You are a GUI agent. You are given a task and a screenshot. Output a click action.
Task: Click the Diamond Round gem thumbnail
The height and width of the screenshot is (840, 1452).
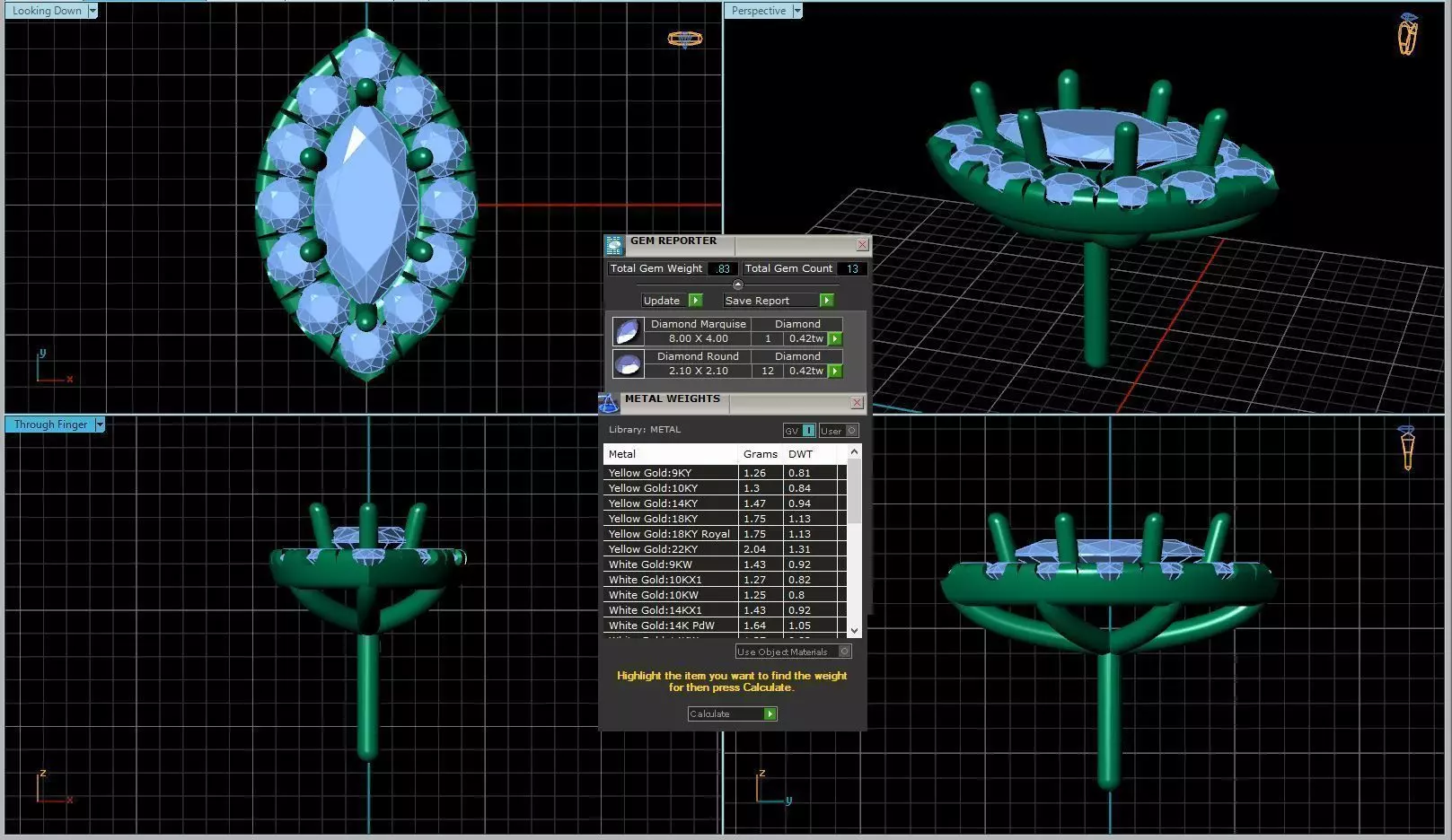(x=628, y=363)
